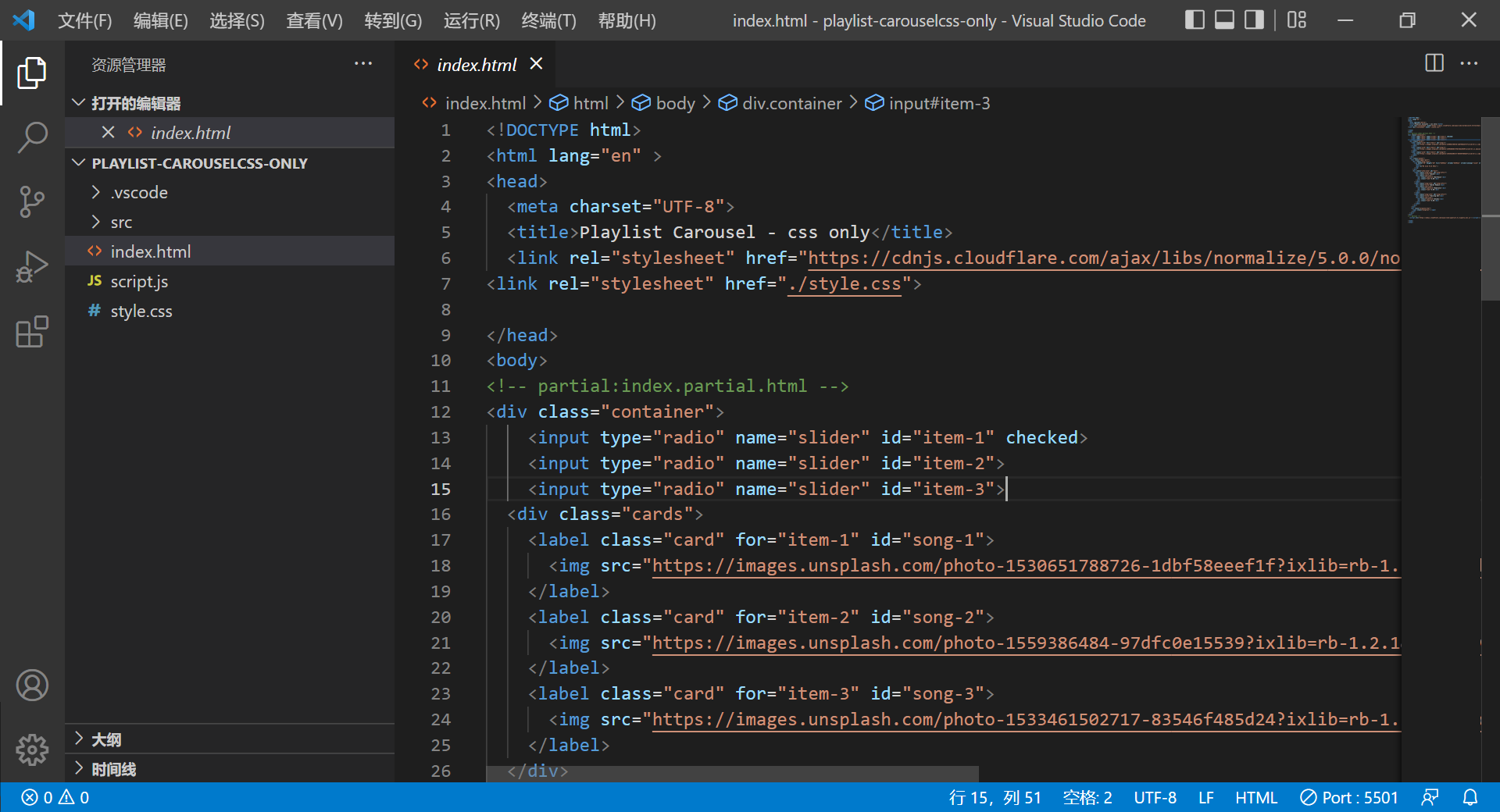Expand the 时间线 timeline section
Image resolution: width=1500 pixels, height=812 pixels.
tap(230, 769)
